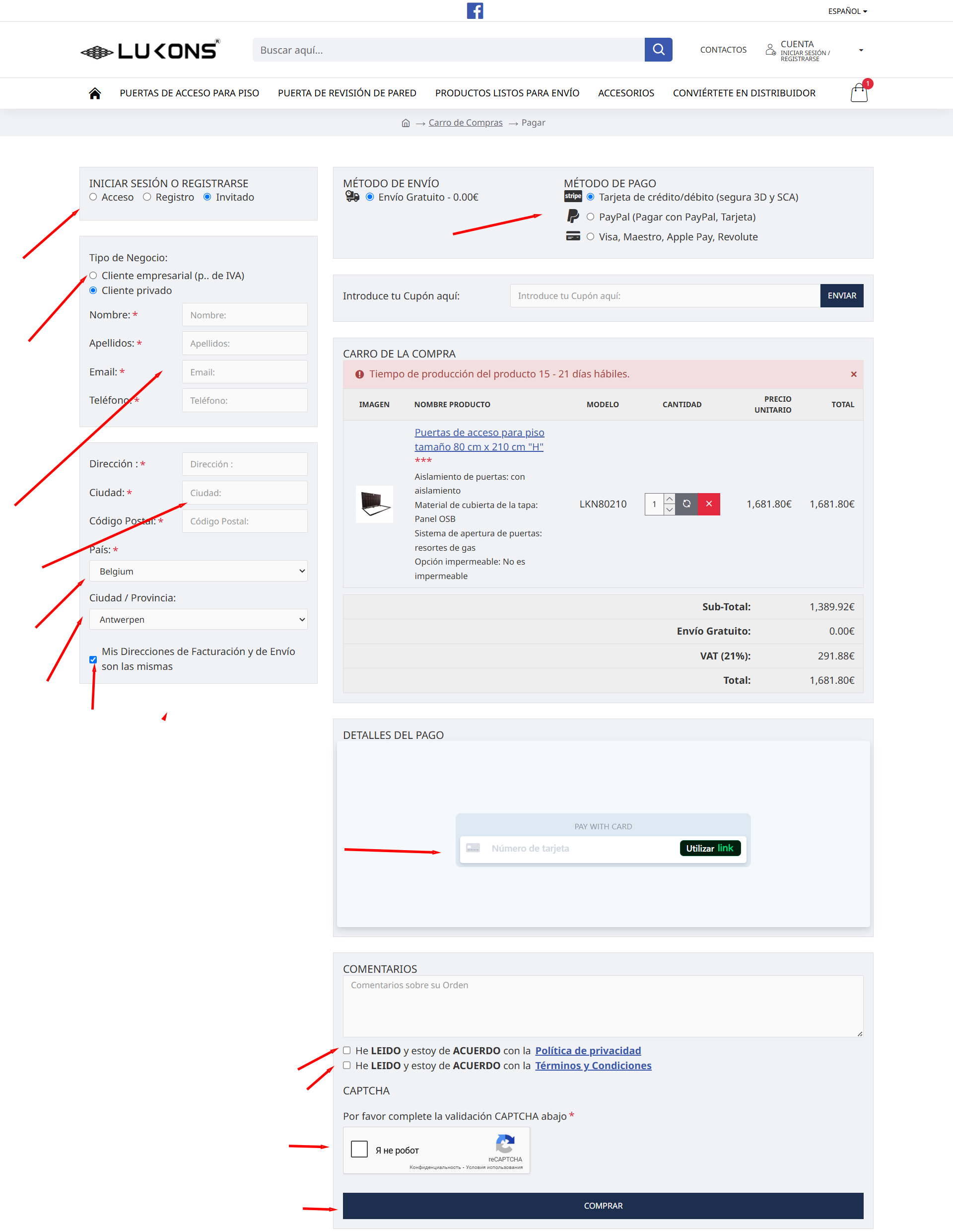The width and height of the screenshot is (953, 1232).
Task: Open the País country dropdown
Action: 199,571
